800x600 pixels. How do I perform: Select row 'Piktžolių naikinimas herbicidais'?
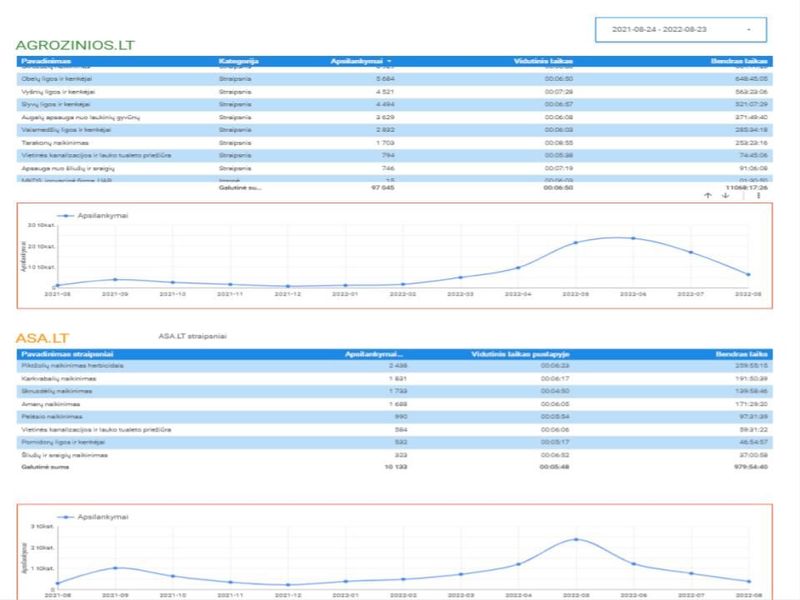[x=394, y=366]
